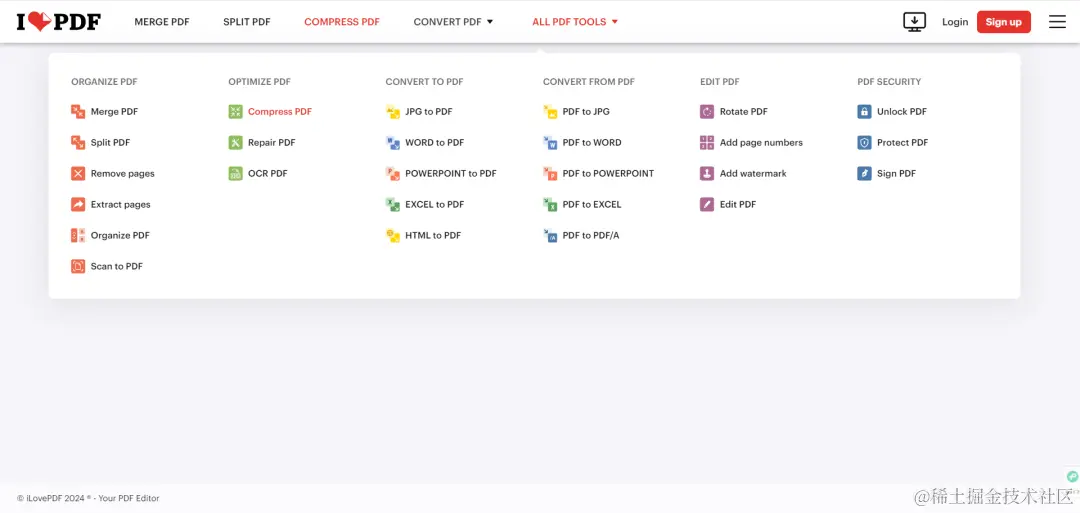1080x513 pixels.
Task: Click the Add page numbers icon
Action: [x=707, y=143]
